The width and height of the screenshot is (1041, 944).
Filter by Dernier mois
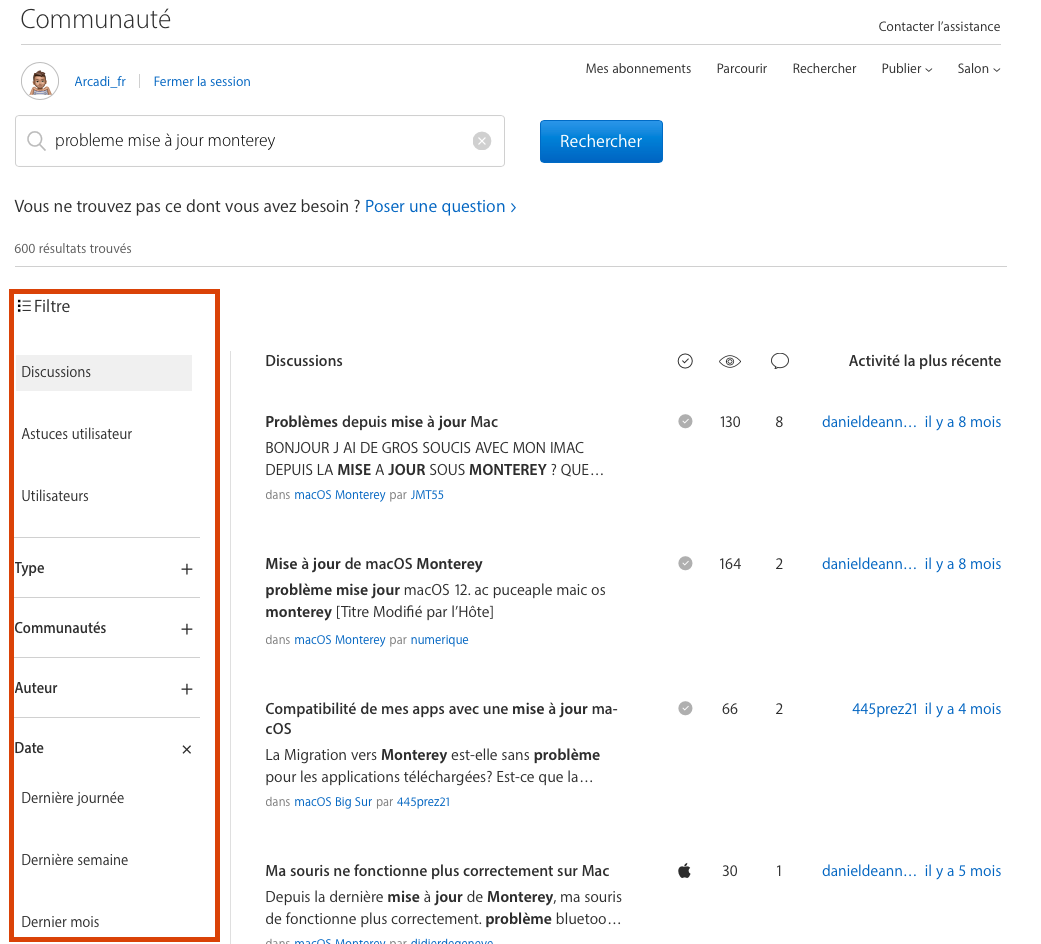[x=60, y=922]
